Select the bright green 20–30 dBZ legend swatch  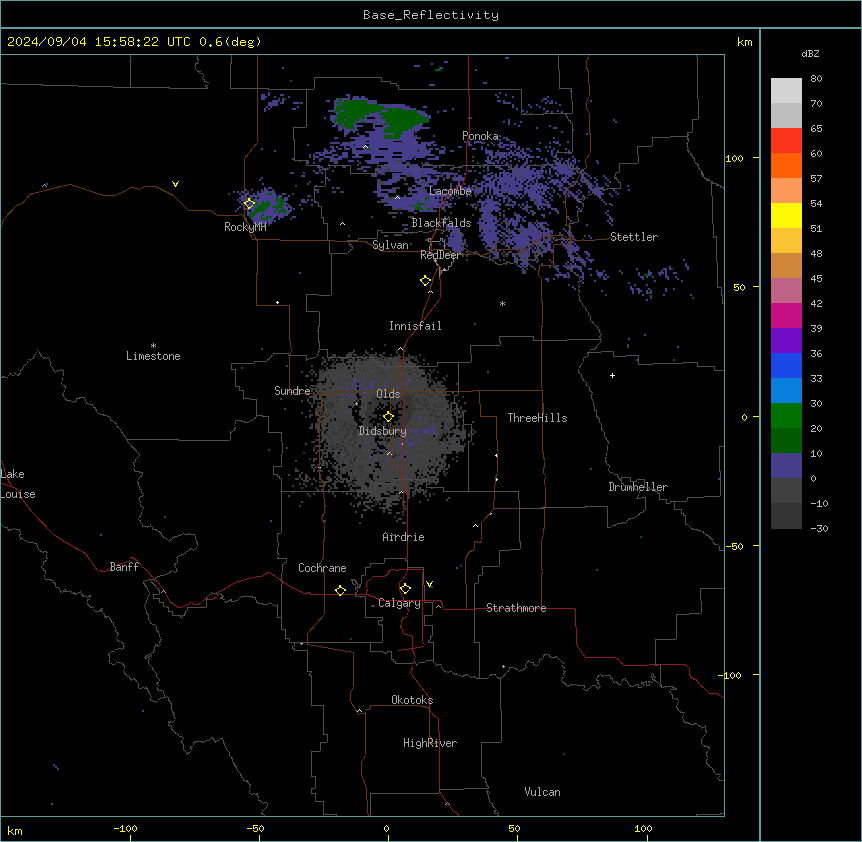coord(786,416)
